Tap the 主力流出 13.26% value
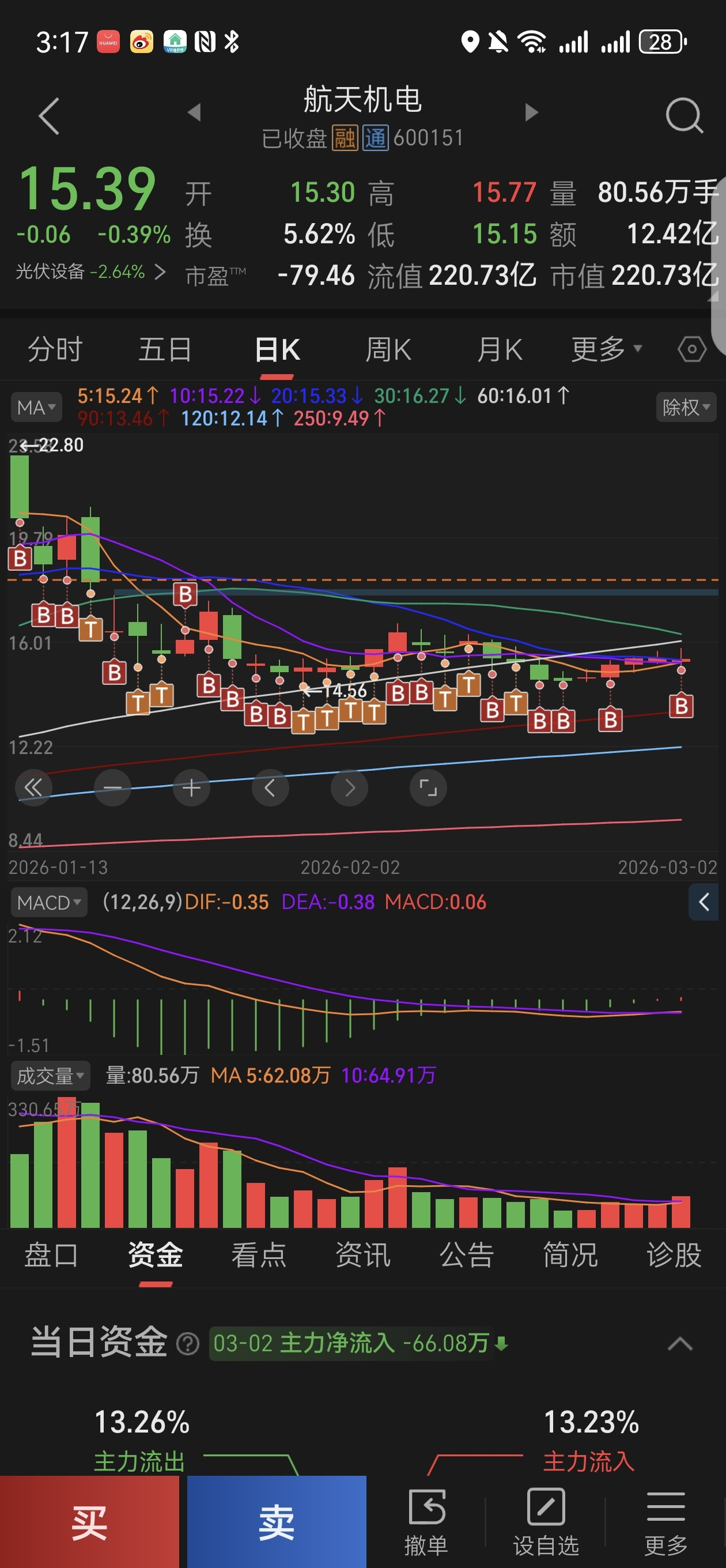Screen dimensions: 726x1568 142,1423
